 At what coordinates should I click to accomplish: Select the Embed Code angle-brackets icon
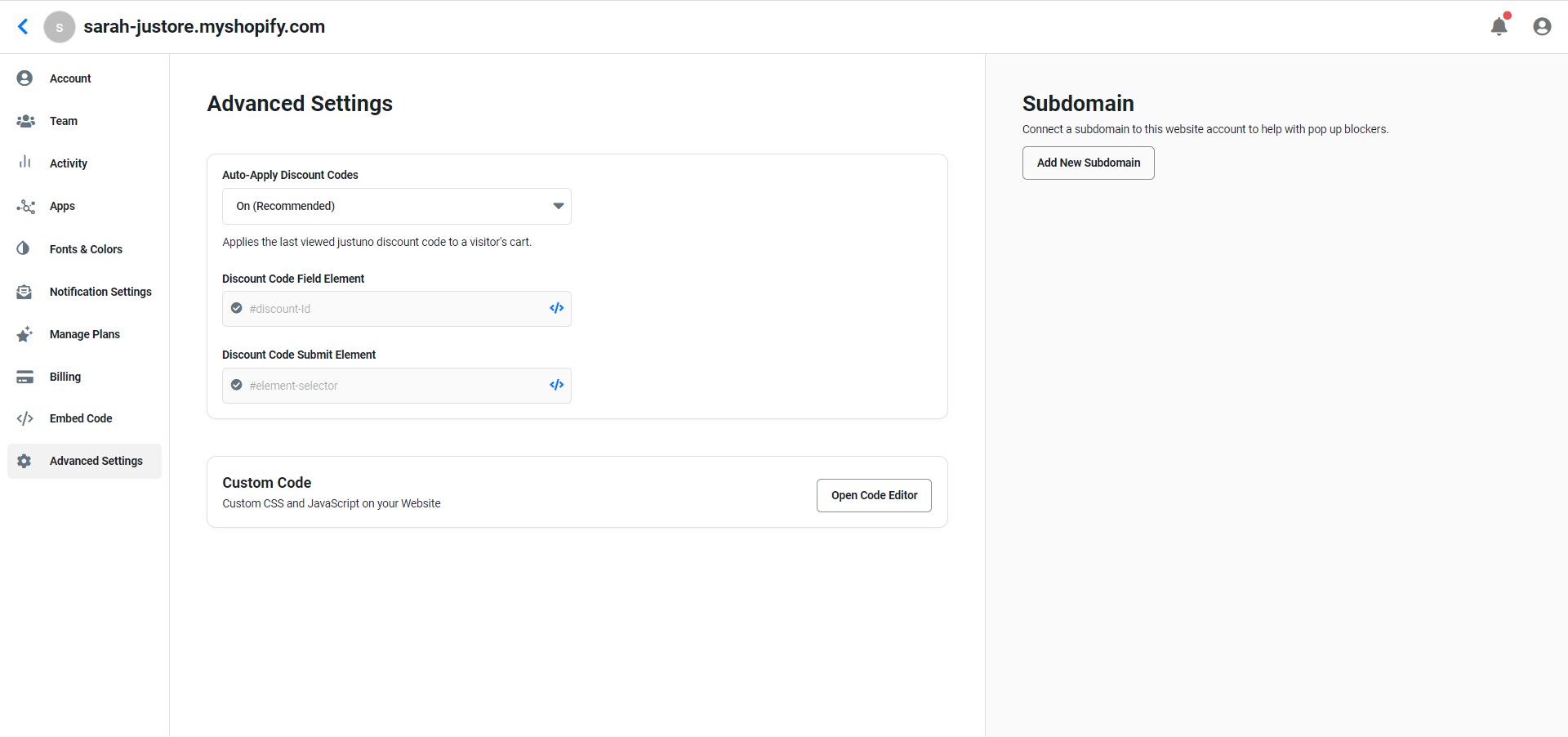pyautogui.click(x=24, y=418)
